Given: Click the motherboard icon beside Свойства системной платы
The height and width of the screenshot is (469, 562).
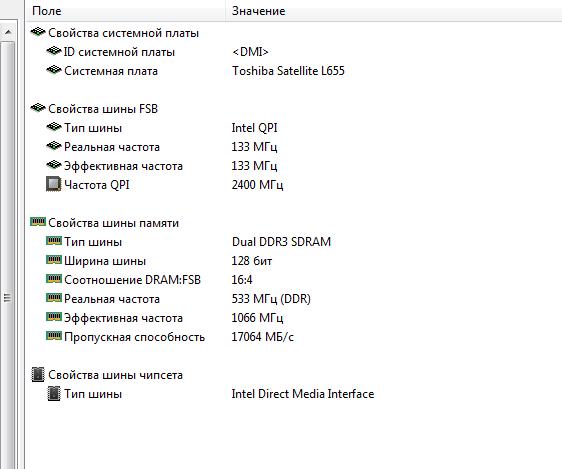Looking at the screenshot, I should pyautogui.click(x=38, y=32).
